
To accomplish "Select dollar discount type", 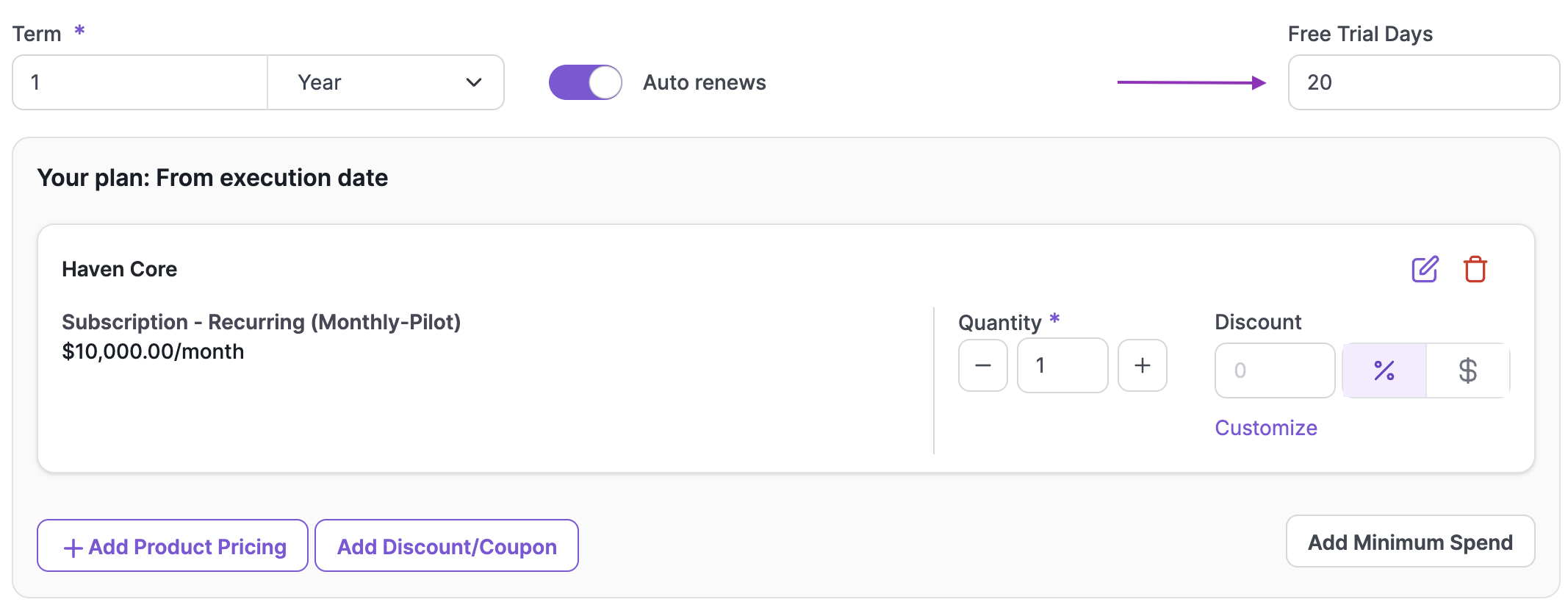I will [x=1467, y=370].
